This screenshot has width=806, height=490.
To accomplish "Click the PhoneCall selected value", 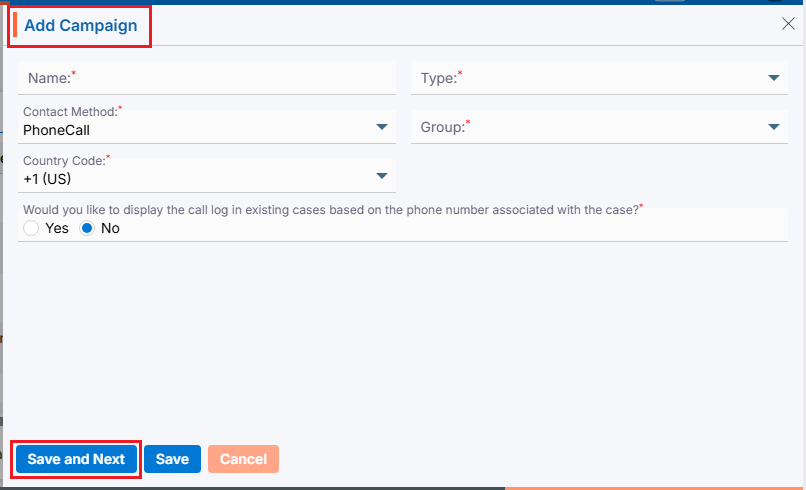I will [57, 130].
